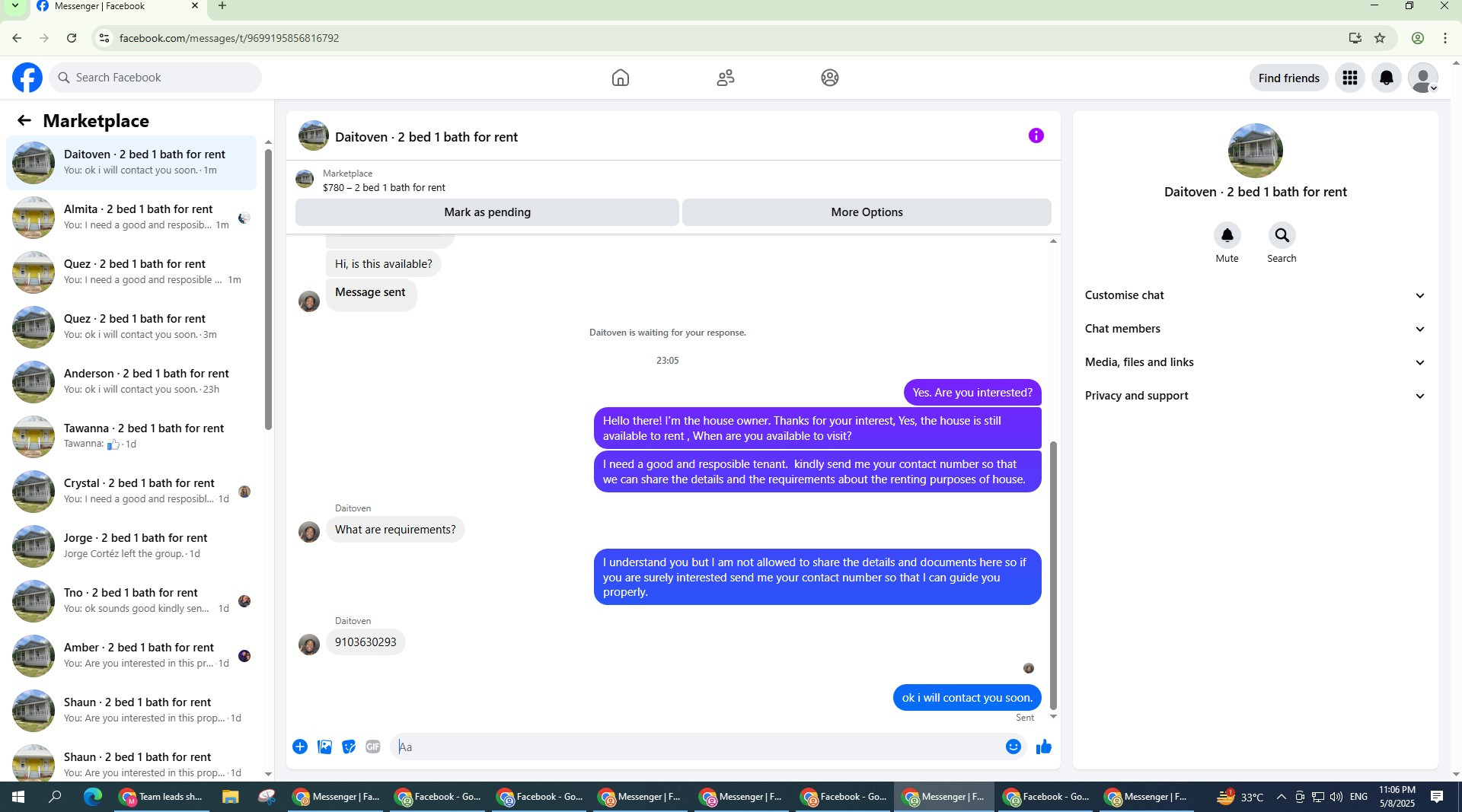Open Tawanna 2 bed 1 bath chat
This screenshot has width=1462, height=812.
(x=131, y=436)
